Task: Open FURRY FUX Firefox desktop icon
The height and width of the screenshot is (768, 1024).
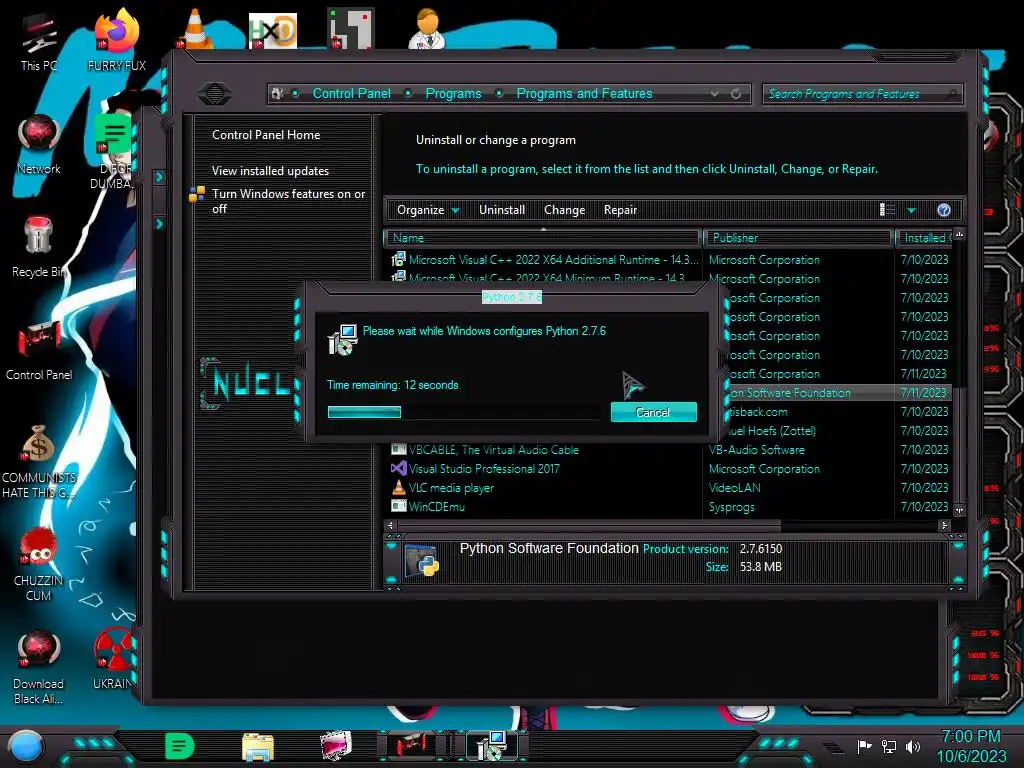Action: click(116, 39)
